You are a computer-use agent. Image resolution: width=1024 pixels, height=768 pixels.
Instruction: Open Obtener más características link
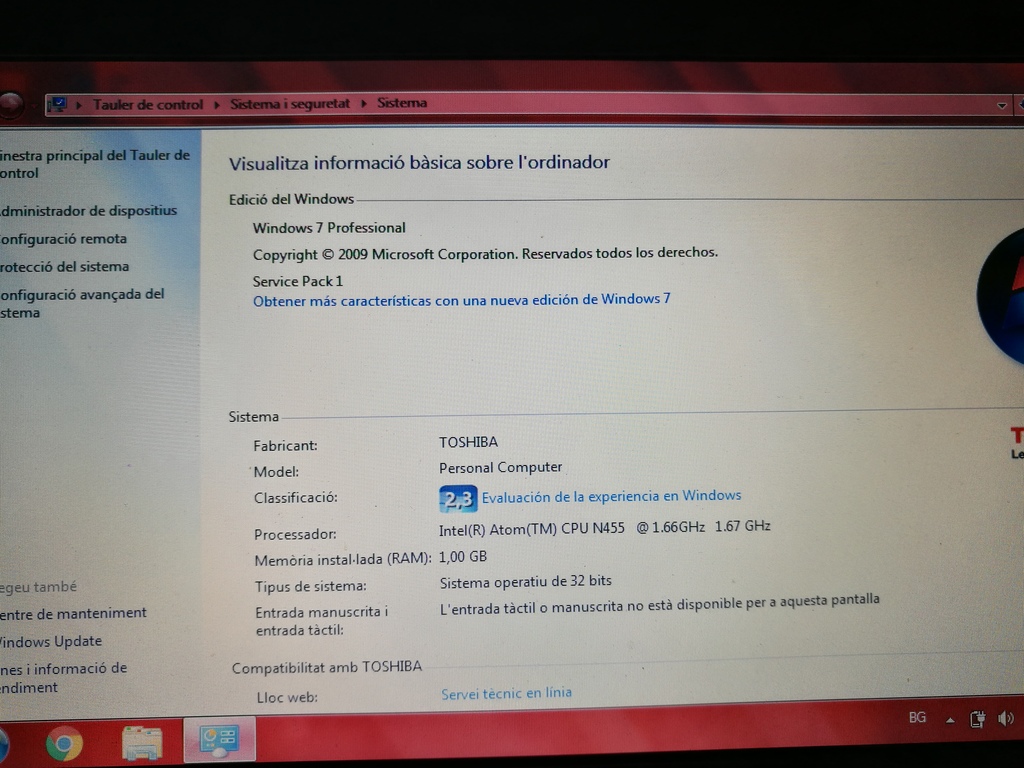[462, 300]
